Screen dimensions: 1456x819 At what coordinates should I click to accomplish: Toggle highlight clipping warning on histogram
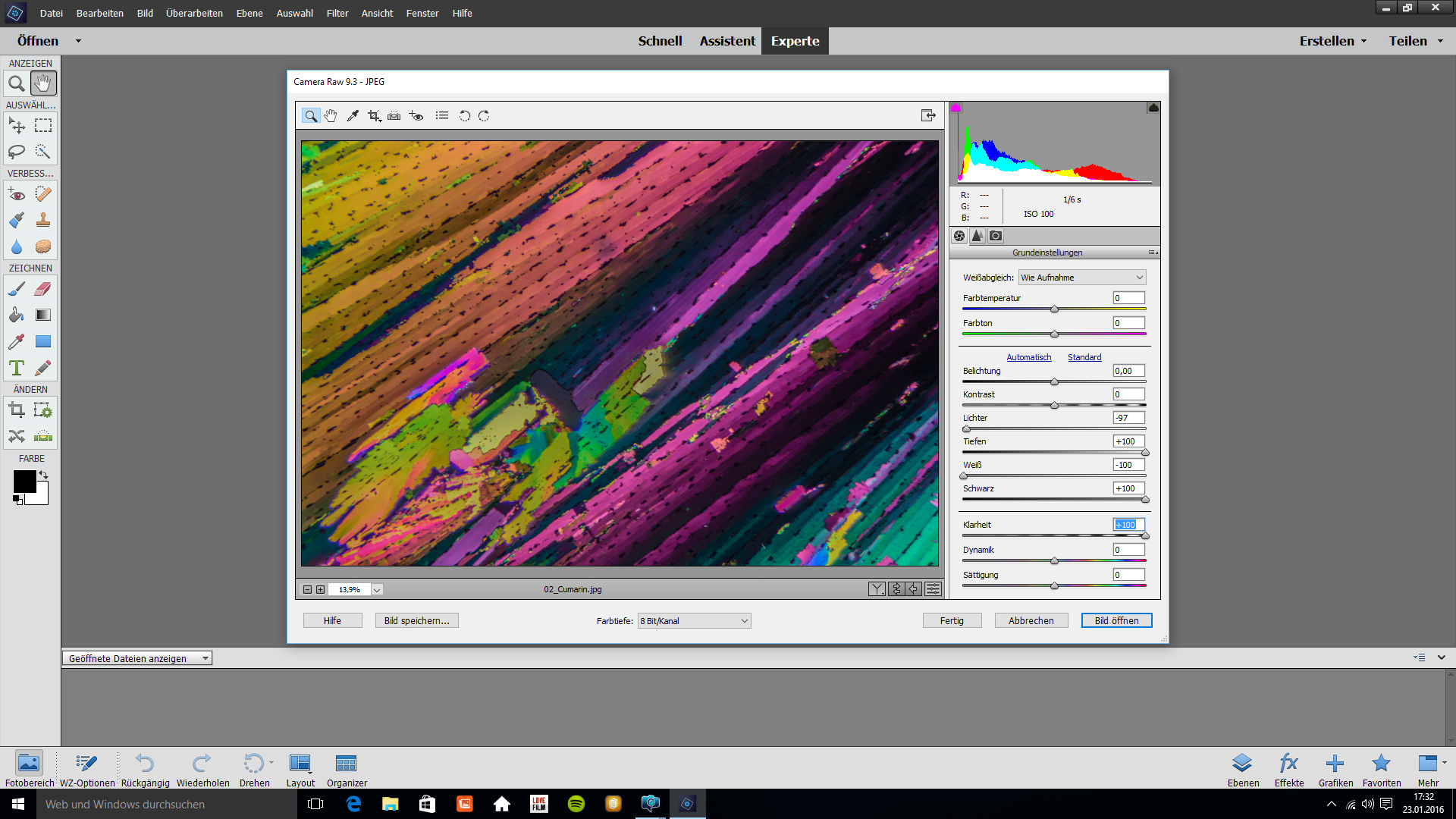[x=1153, y=108]
